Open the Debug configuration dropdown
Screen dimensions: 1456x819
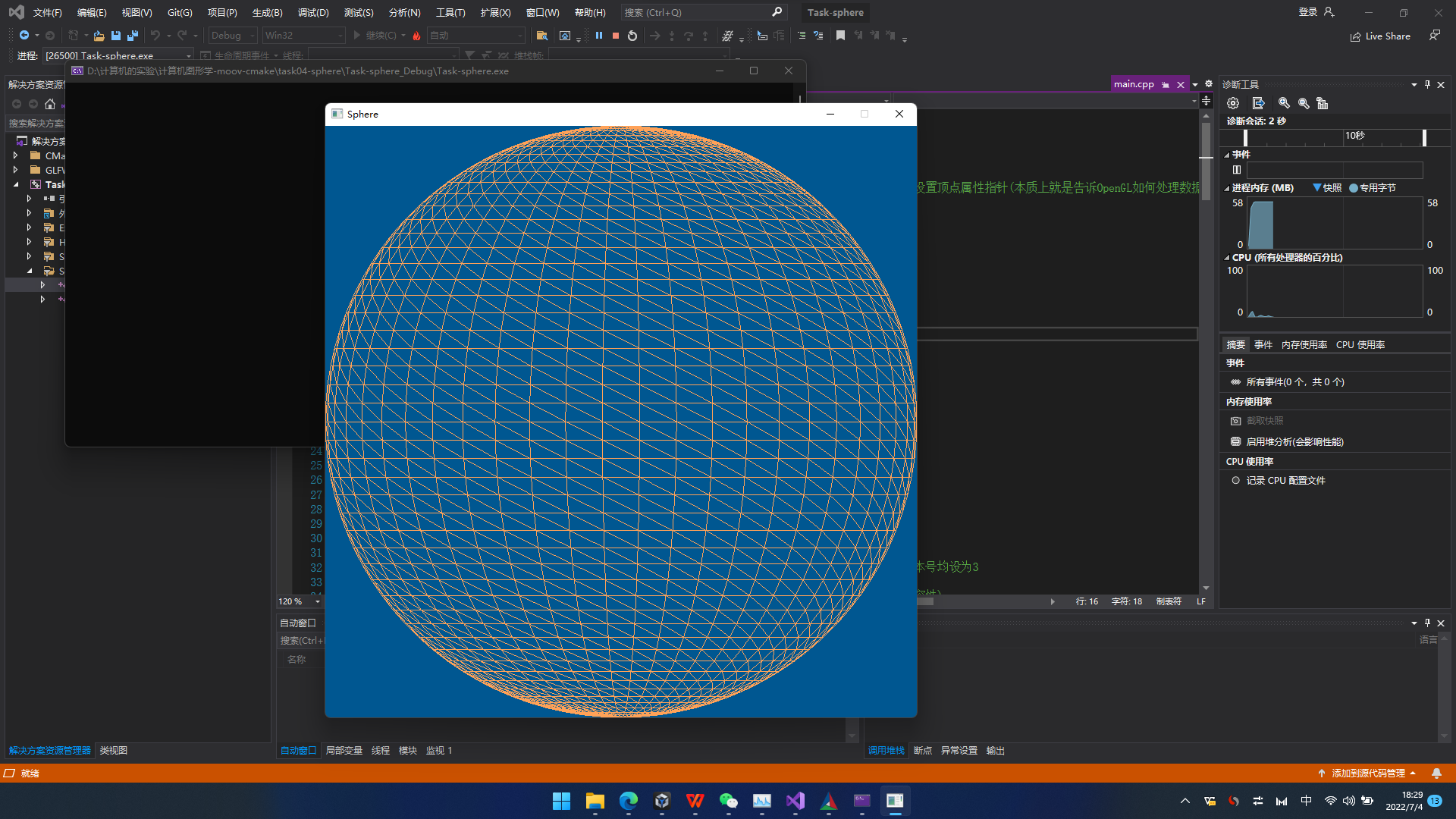(x=234, y=36)
